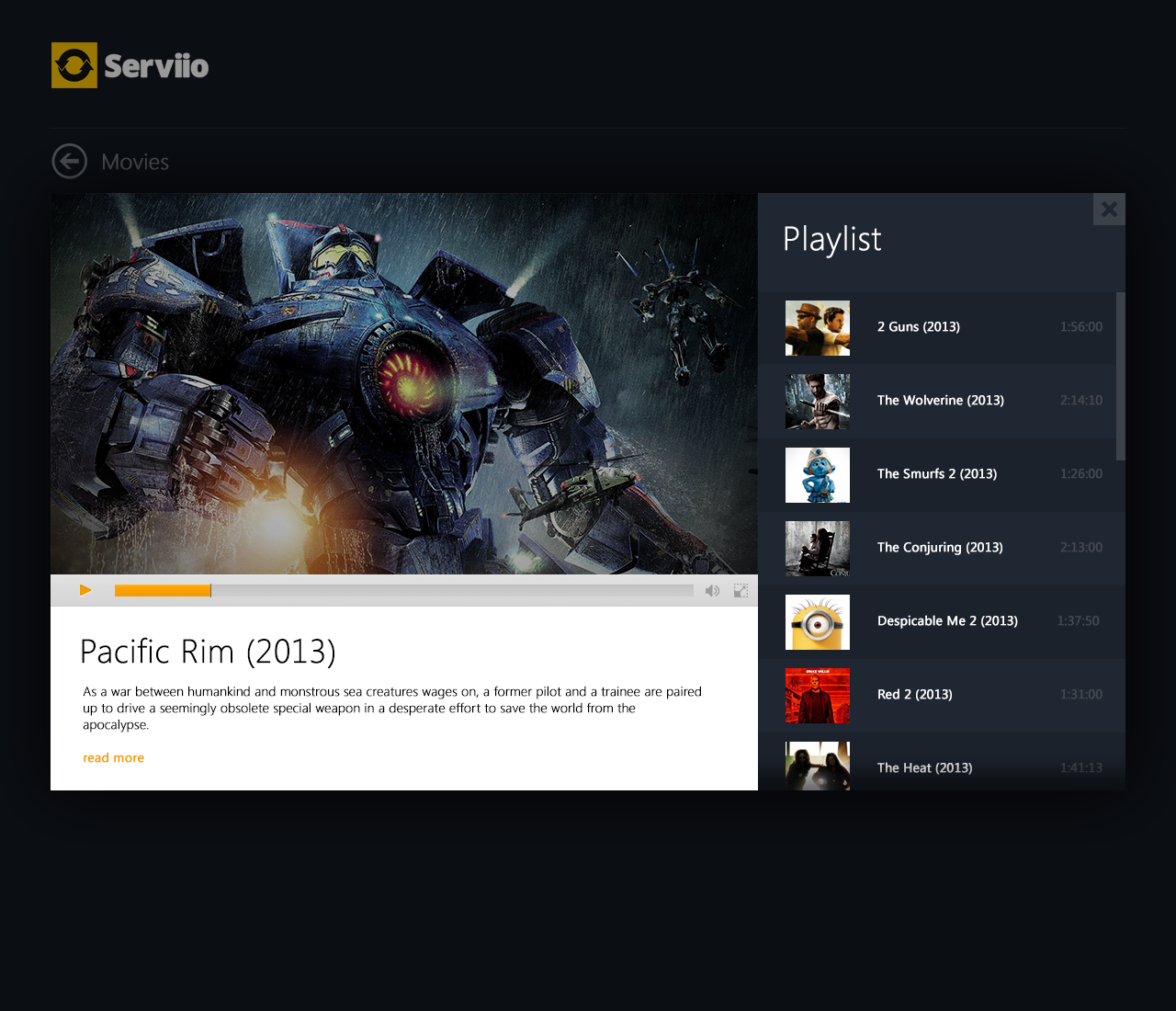Click the Serviio logo icon
The height and width of the screenshot is (1011, 1176).
coord(74,65)
